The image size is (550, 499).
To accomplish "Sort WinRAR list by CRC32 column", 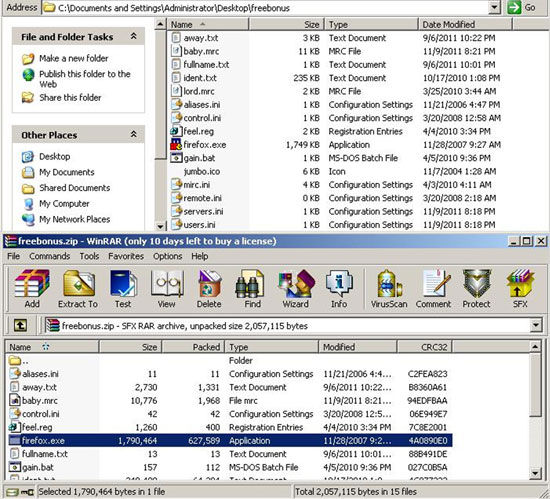I will coord(424,347).
